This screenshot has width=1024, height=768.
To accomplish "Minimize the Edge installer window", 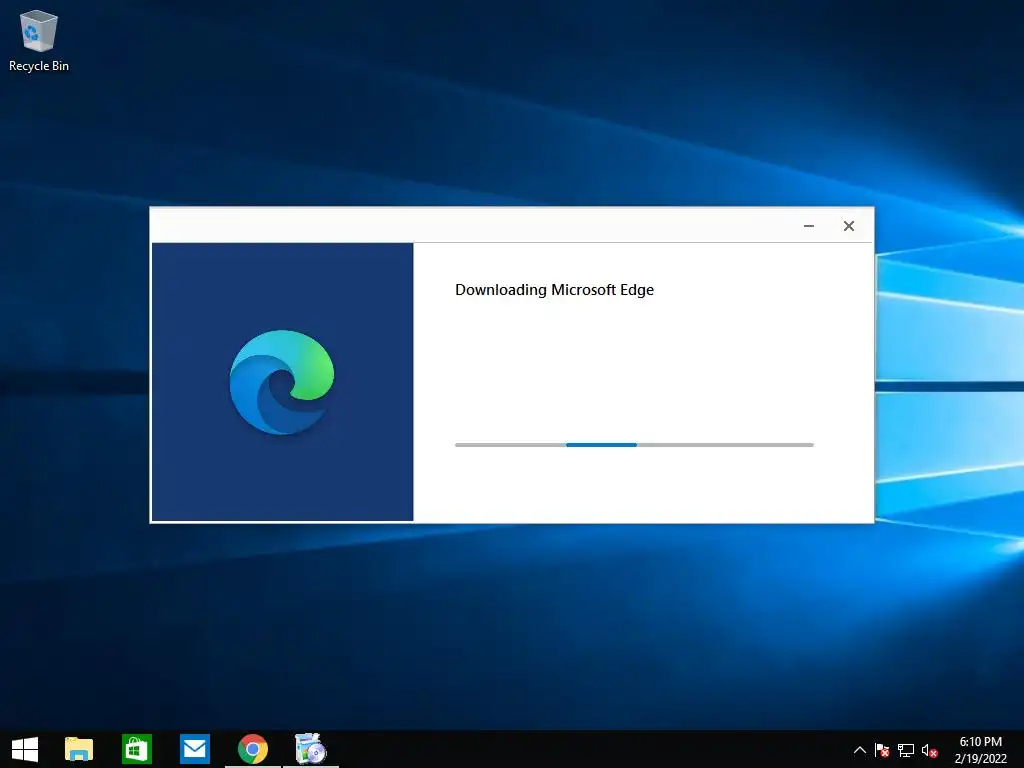I will 808,226.
